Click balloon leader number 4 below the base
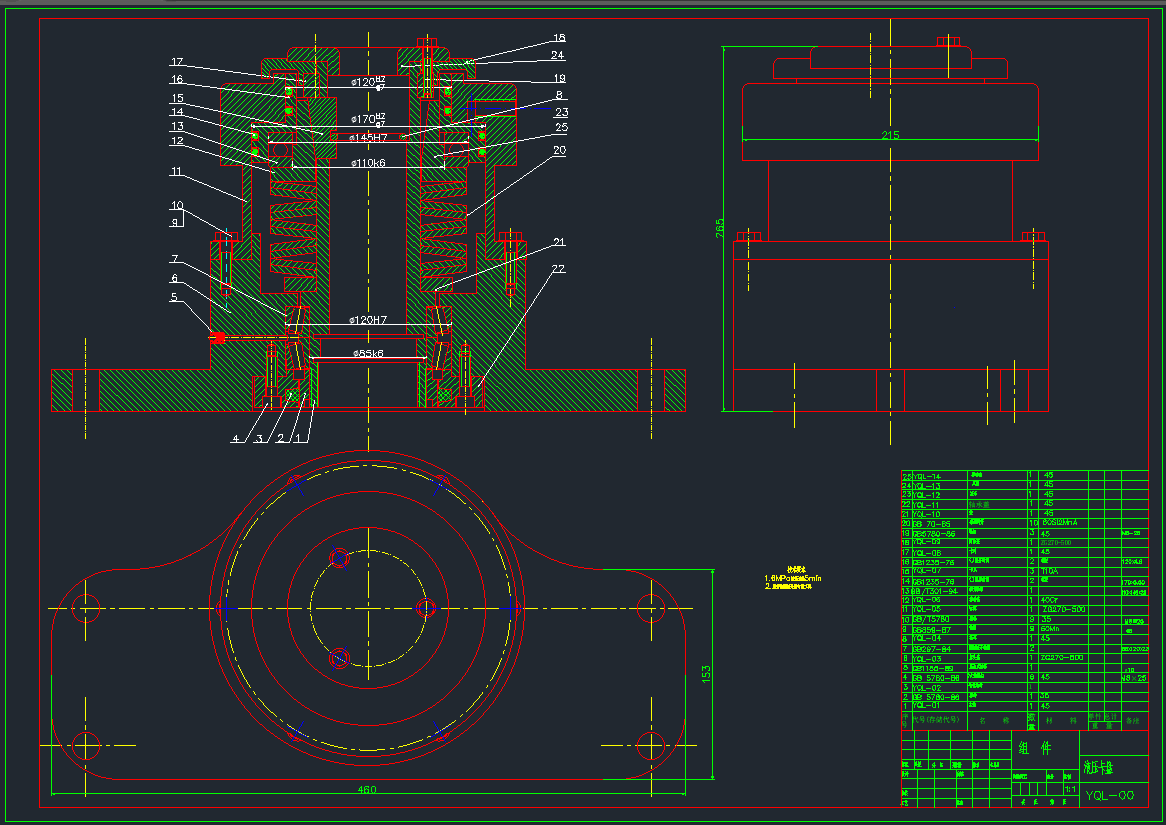Image resolution: width=1166 pixels, height=825 pixels. point(236,439)
